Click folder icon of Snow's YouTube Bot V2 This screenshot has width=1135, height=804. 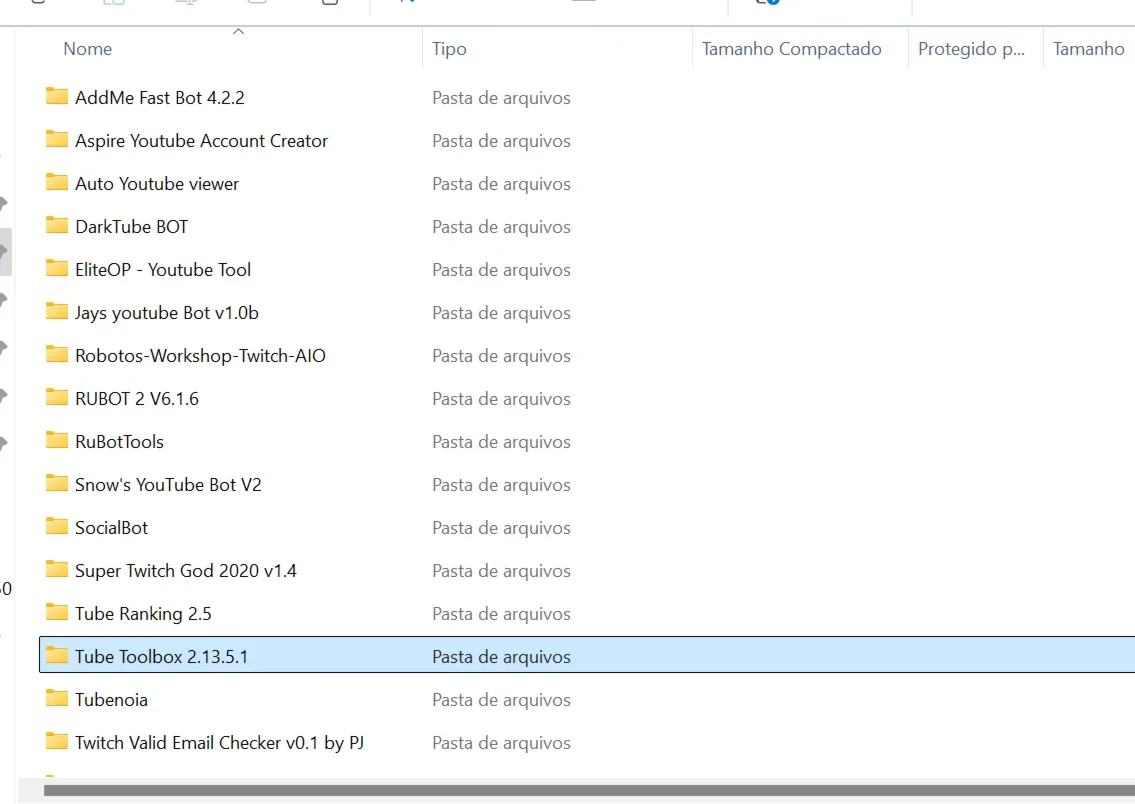click(x=56, y=483)
